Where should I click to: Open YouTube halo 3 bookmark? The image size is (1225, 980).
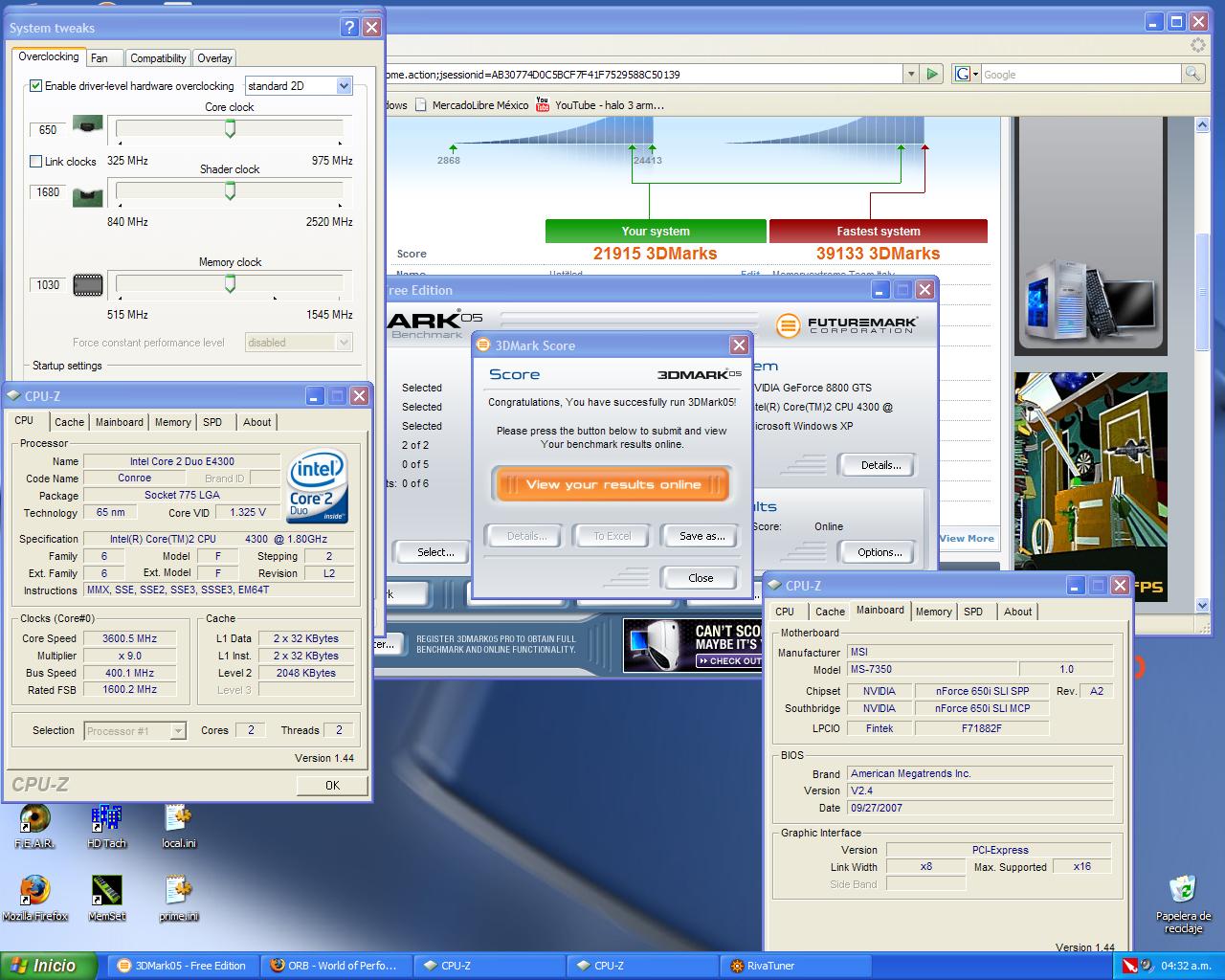pyautogui.click(x=599, y=105)
